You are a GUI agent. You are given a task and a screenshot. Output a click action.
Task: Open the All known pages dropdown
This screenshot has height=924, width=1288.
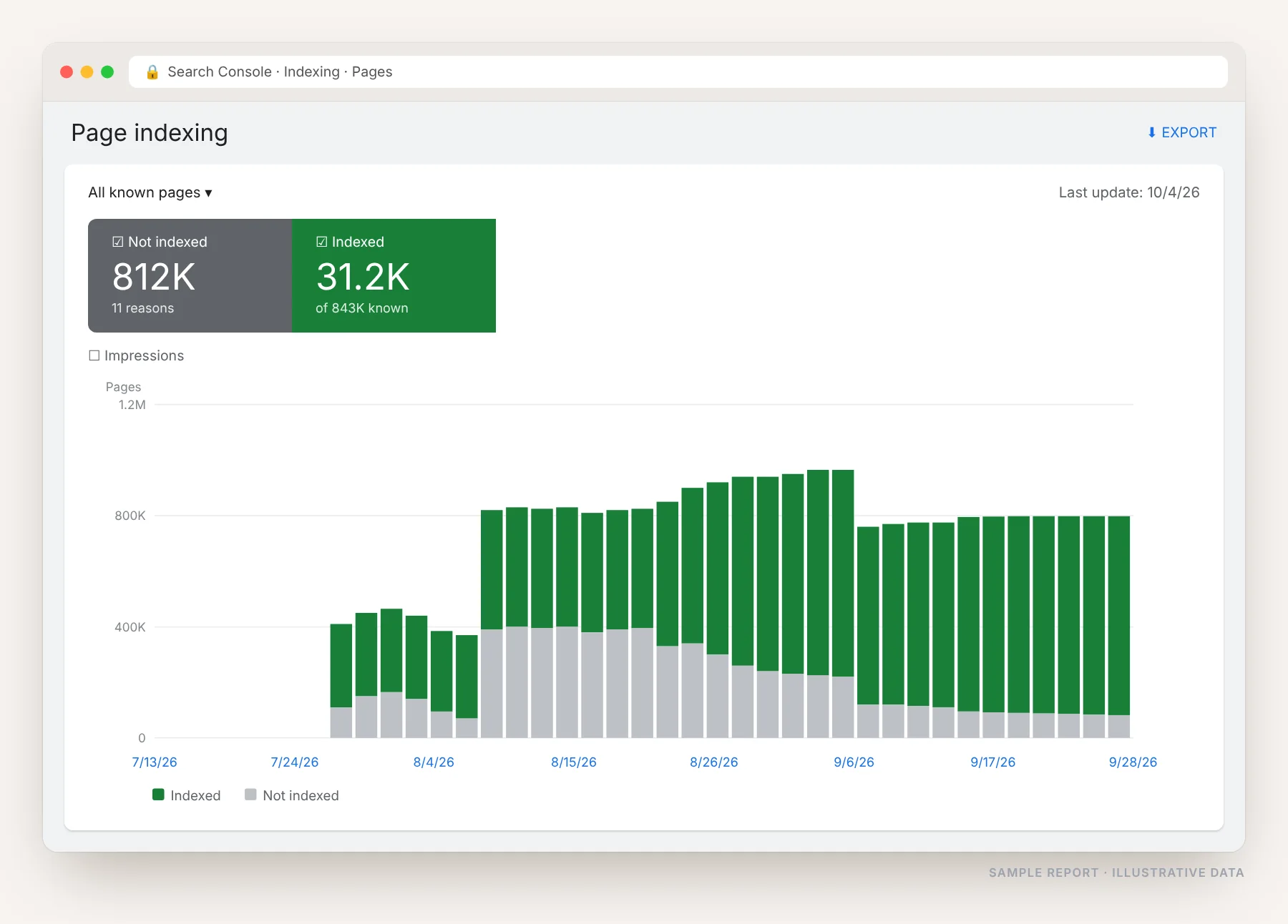tap(150, 192)
